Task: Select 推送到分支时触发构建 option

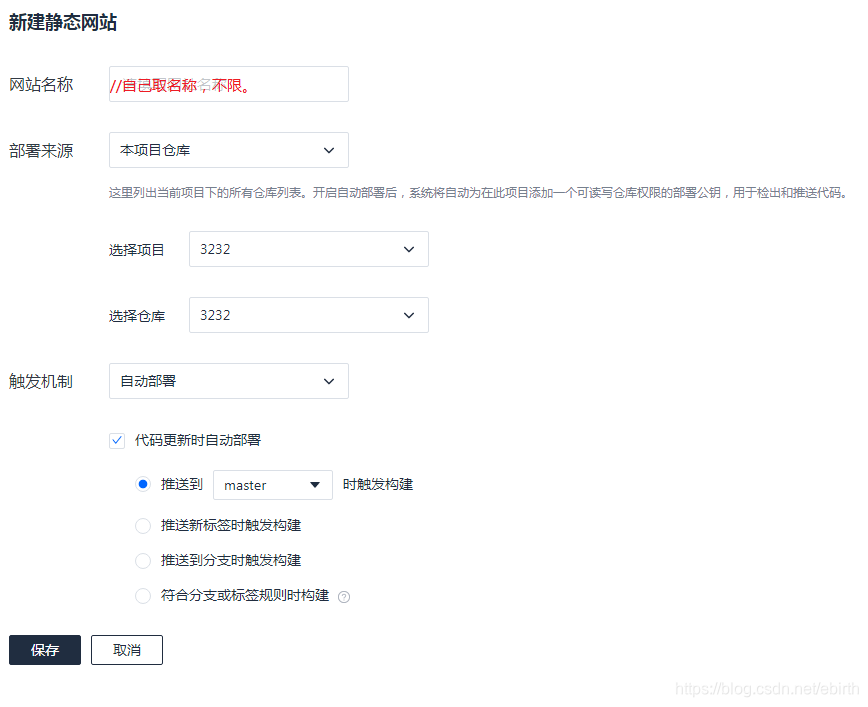Action: [x=143, y=560]
